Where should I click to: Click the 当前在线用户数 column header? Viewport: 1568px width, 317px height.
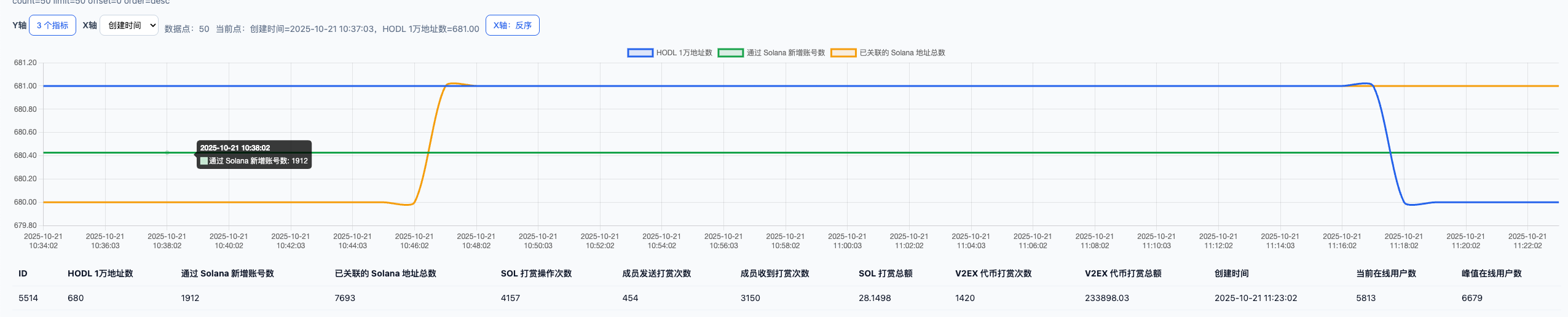point(1385,273)
